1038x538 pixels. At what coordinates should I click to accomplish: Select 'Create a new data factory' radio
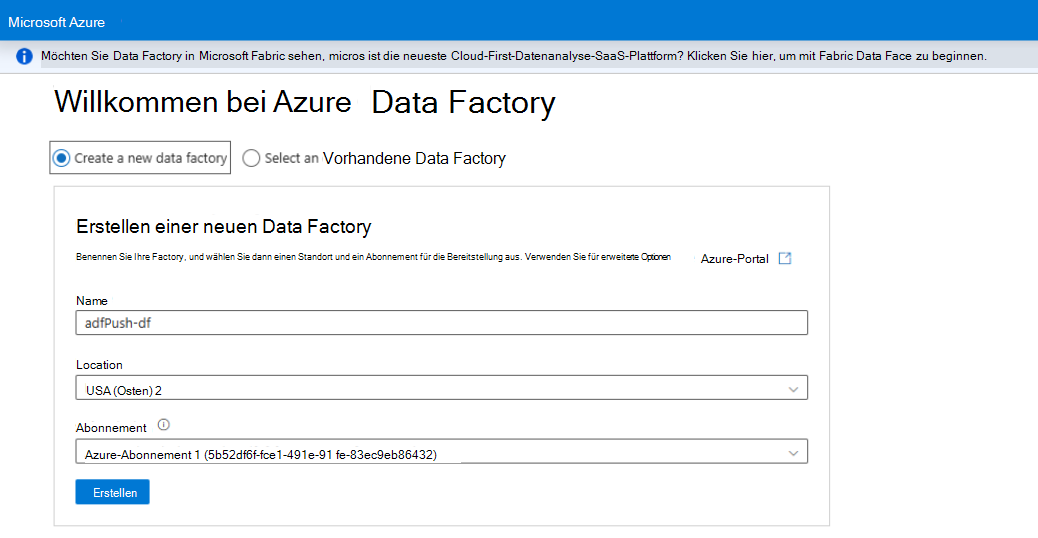coord(62,158)
